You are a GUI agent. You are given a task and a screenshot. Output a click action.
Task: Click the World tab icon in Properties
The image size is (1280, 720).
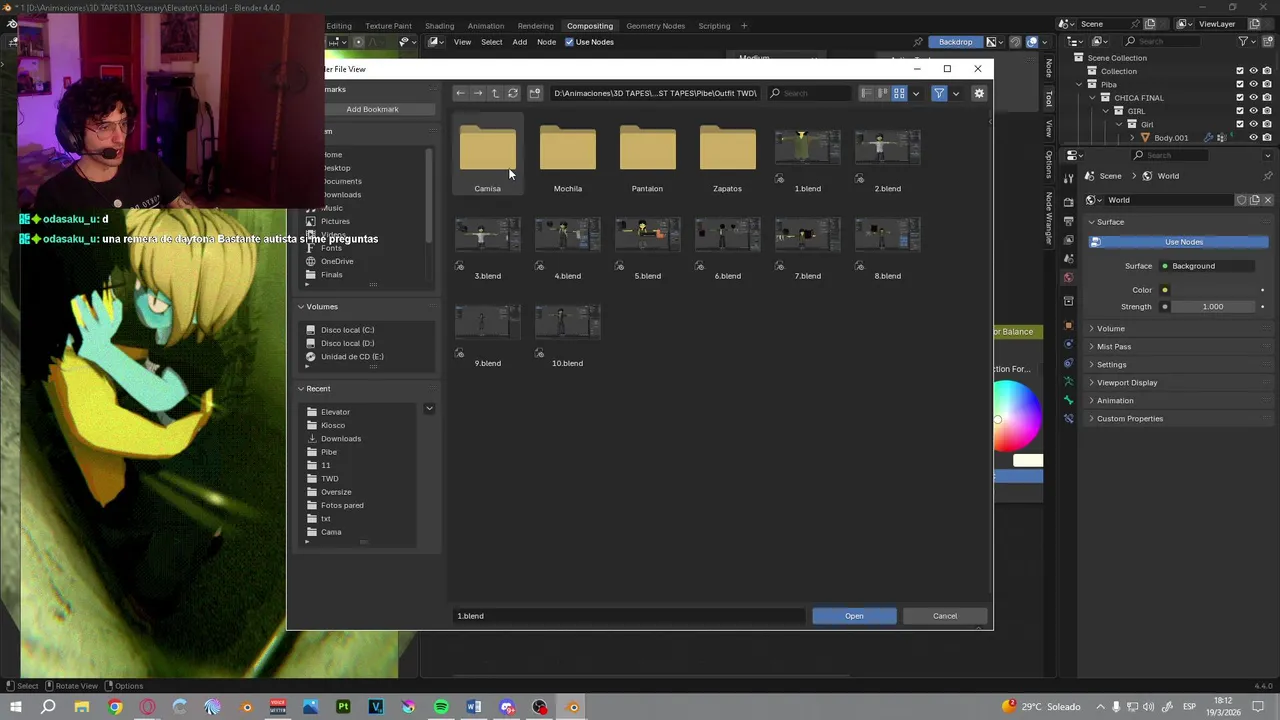pyautogui.click(x=1069, y=278)
